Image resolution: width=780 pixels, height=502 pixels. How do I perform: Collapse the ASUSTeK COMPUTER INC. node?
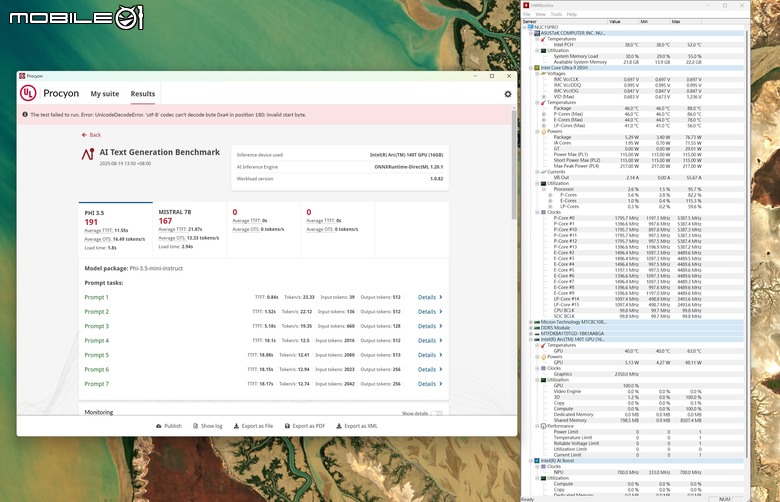click(x=530, y=33)
